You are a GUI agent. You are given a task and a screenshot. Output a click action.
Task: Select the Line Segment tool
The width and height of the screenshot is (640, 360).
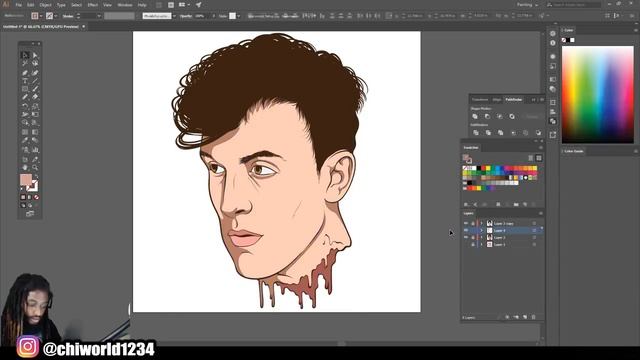[35, 81]
